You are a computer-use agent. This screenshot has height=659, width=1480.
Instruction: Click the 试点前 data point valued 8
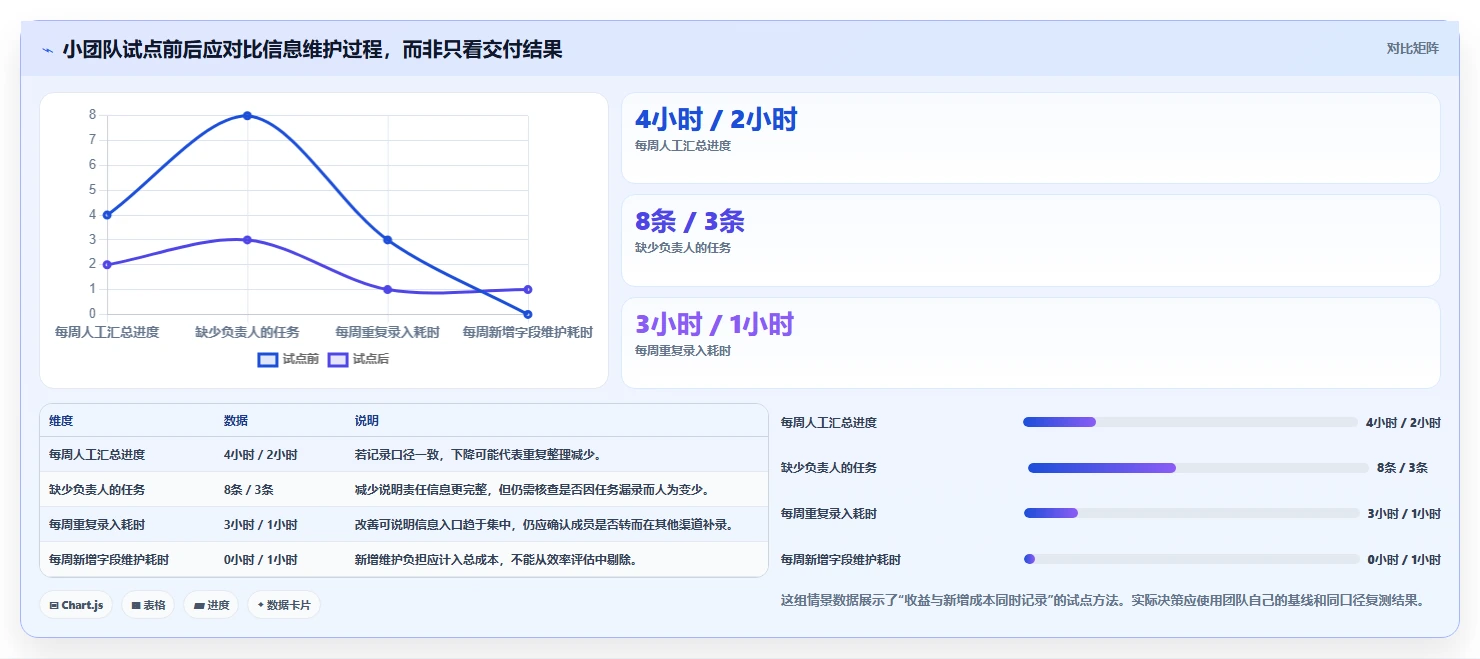247,115
